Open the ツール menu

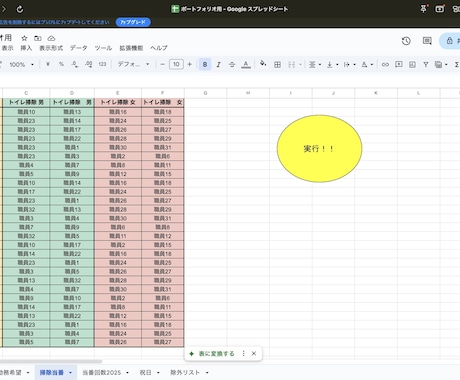[103, 48]
